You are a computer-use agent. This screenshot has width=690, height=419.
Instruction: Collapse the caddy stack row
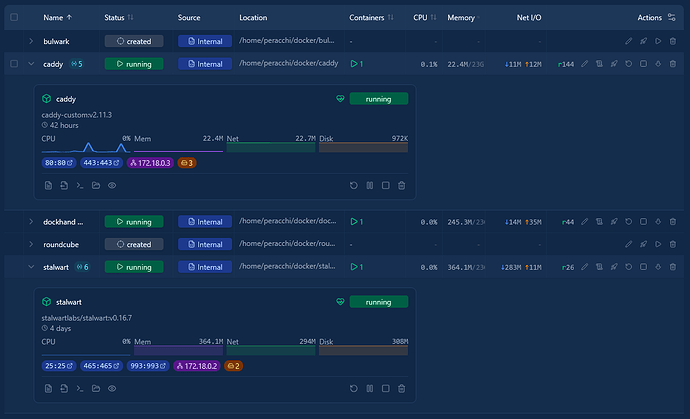tap(31, 64)
